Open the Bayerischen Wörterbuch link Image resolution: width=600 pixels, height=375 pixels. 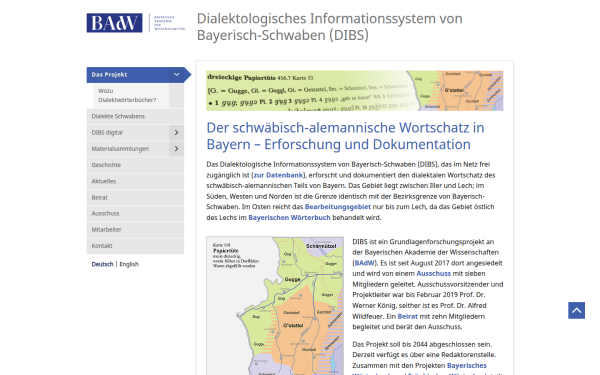[x=289, y=217]
